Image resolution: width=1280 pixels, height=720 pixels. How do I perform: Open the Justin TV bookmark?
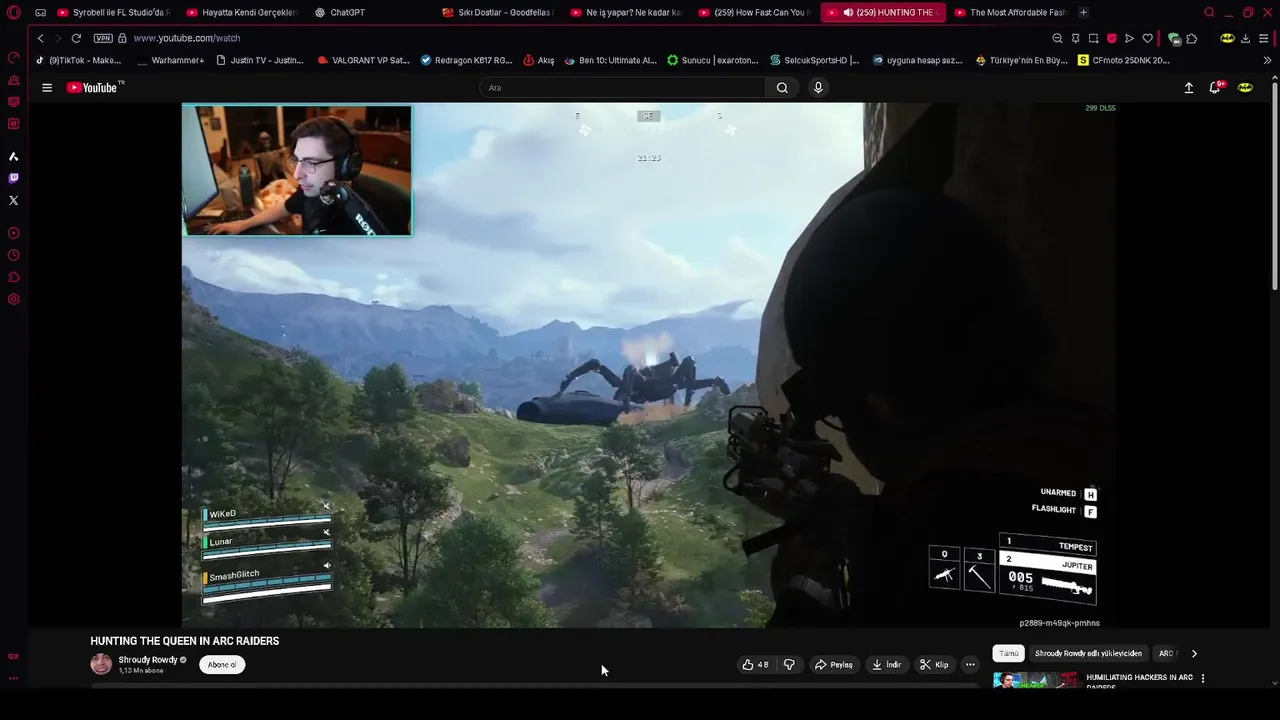[x=260, y=60]
